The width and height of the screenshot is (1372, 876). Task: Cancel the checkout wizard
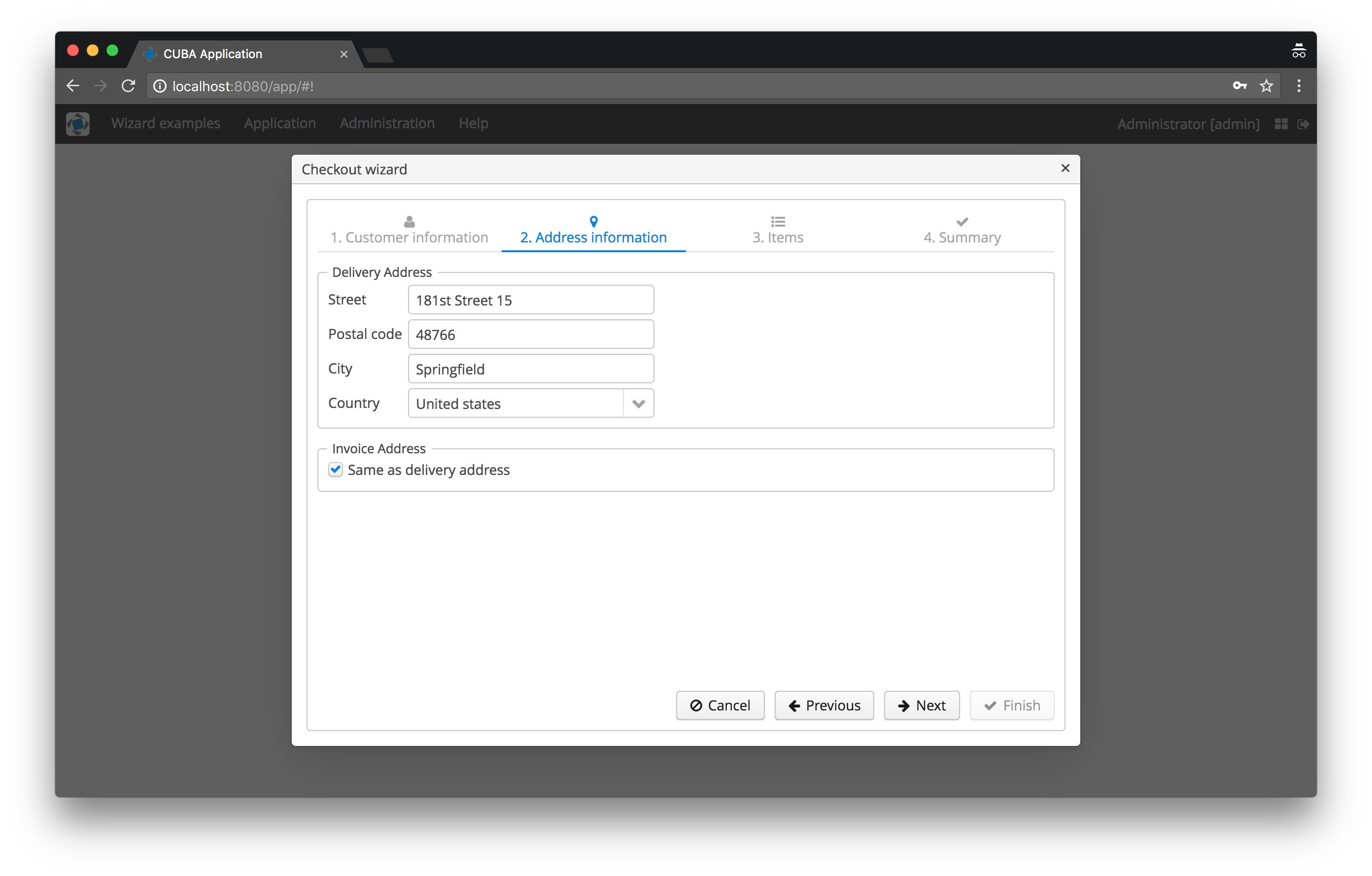pos(720,705)
